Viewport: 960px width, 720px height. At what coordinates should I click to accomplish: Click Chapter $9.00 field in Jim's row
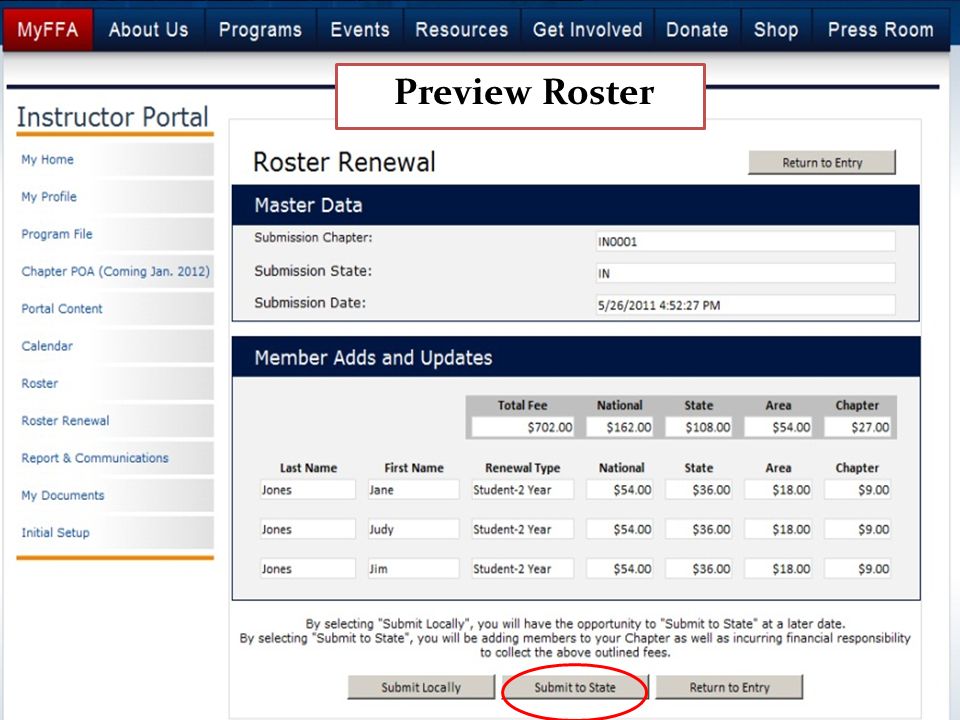[x=857, y=569]
